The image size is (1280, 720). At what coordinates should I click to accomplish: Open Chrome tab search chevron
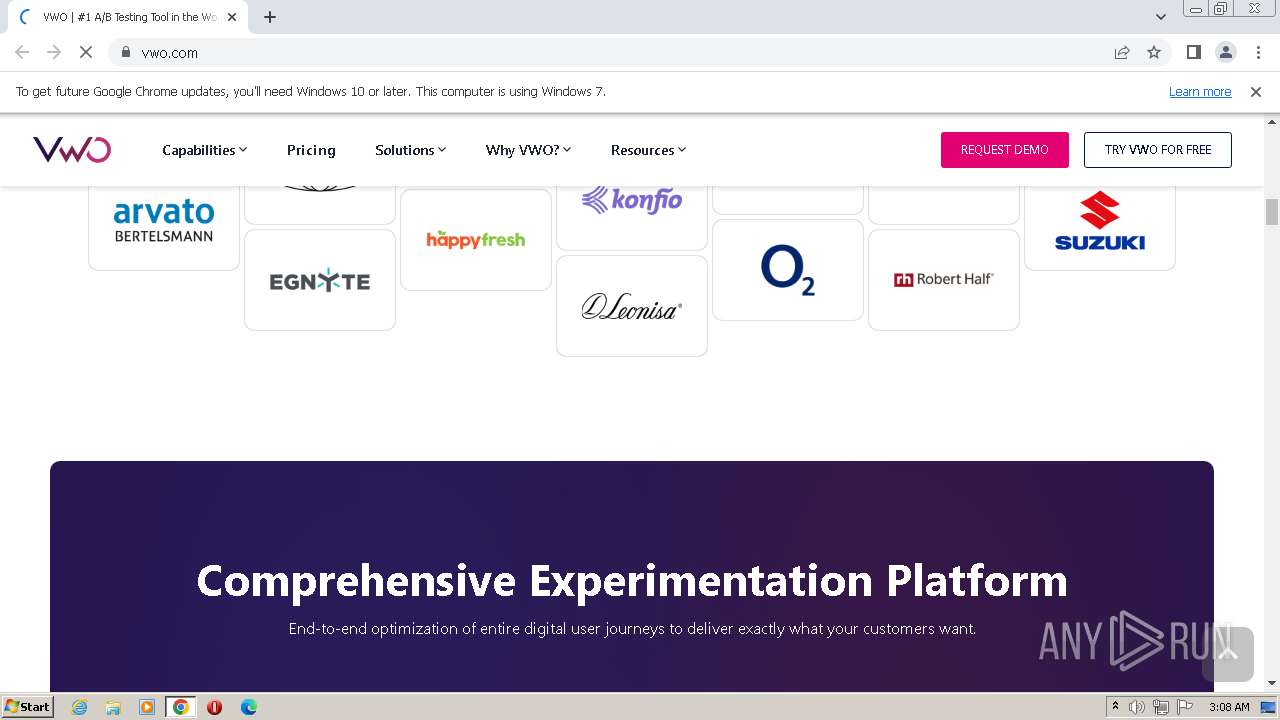click(1161, 17)
